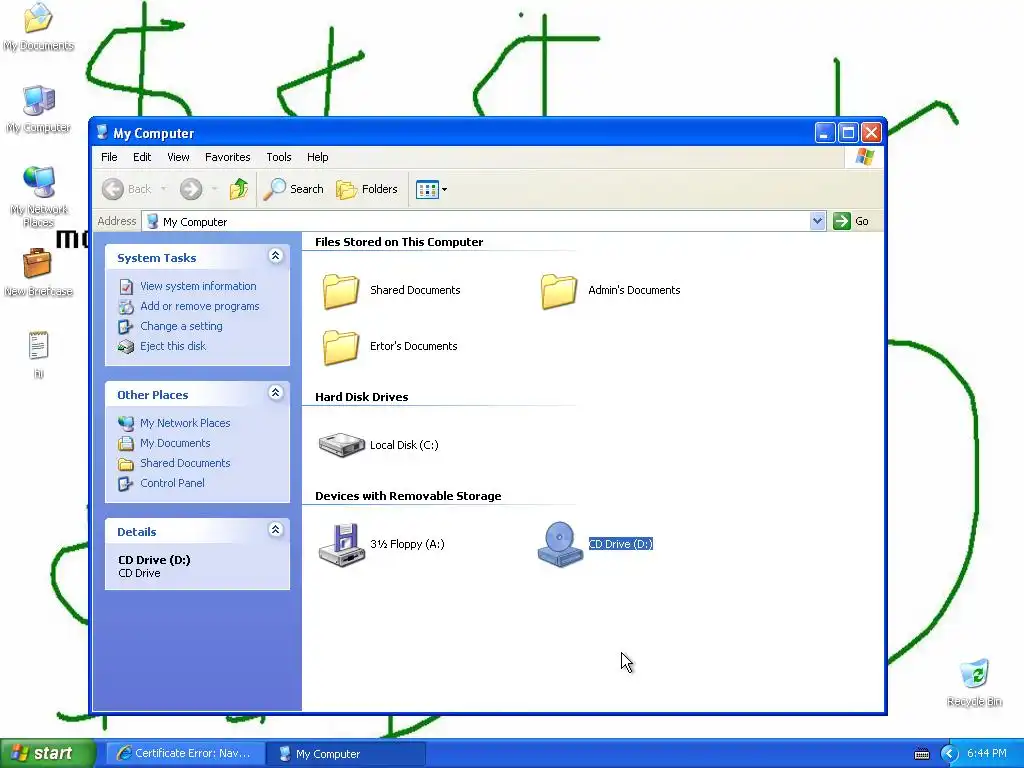Open Shared Documents in Other Places
Viewport: 1024px width, 768px height.
coord(185,463)
